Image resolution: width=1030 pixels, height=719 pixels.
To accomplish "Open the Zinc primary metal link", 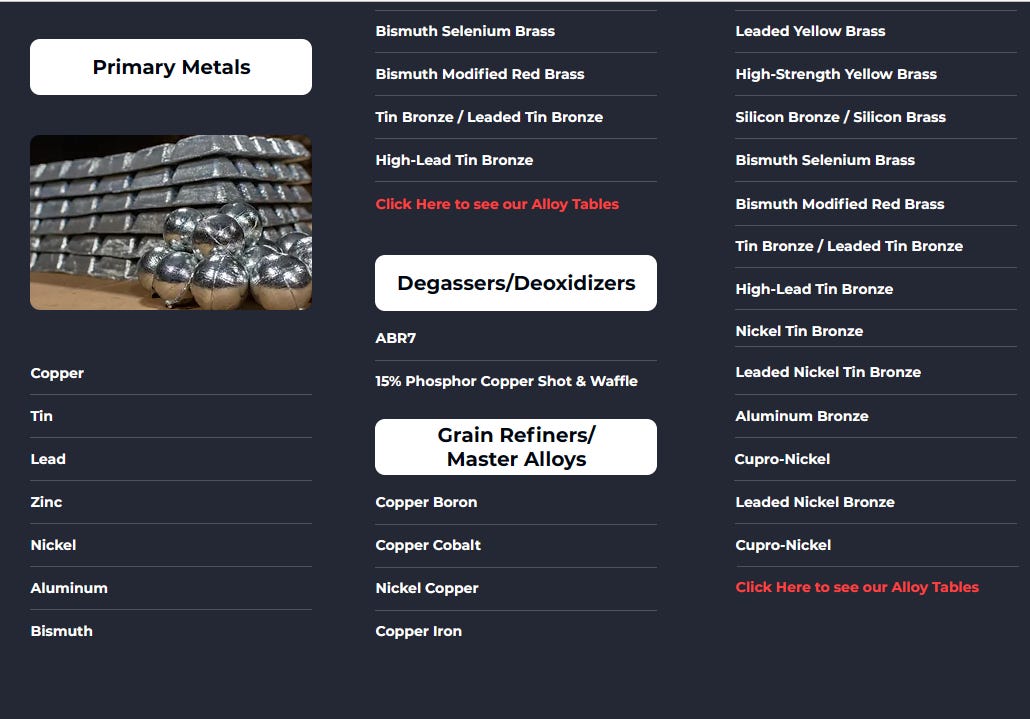I will [x=46, y=502].
